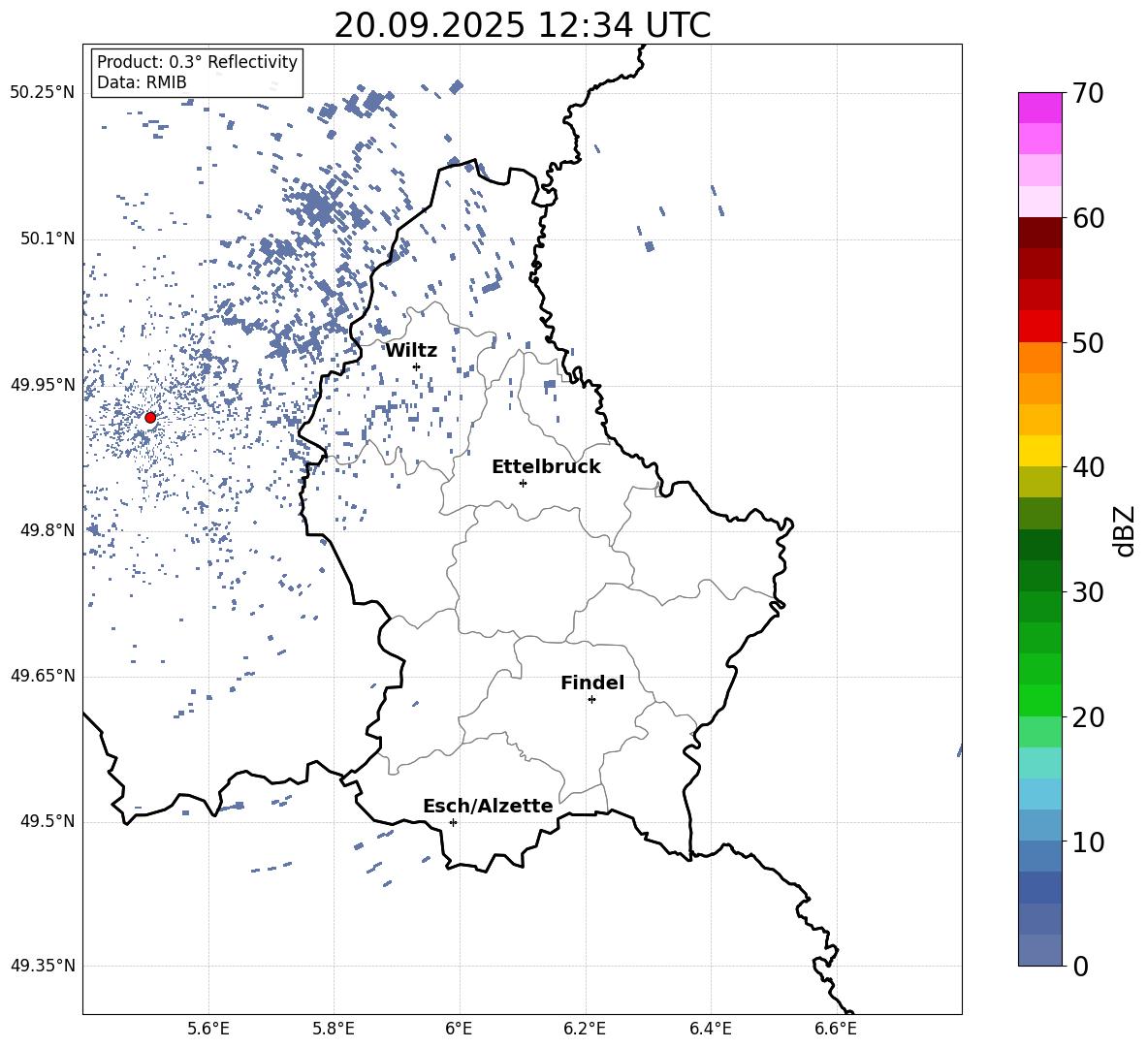Click the 6.4°E longitude label
Image resolution: width=1148 pixels, height=1048 pixels.
pos(711,1029)
